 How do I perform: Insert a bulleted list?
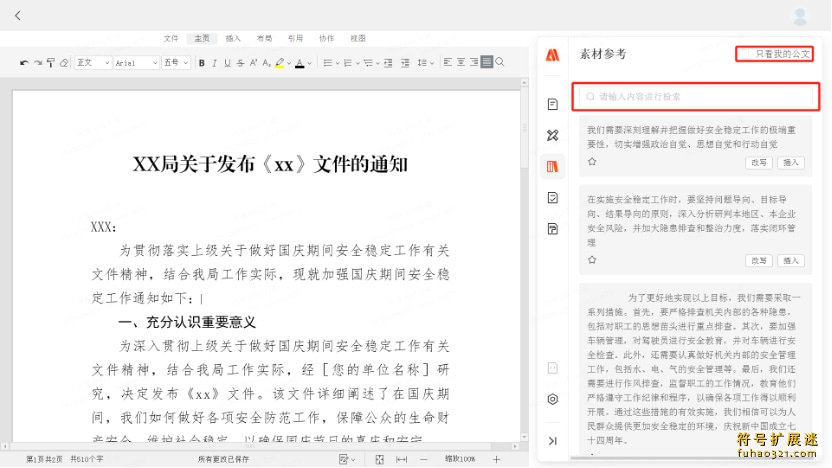coord(328,63)
